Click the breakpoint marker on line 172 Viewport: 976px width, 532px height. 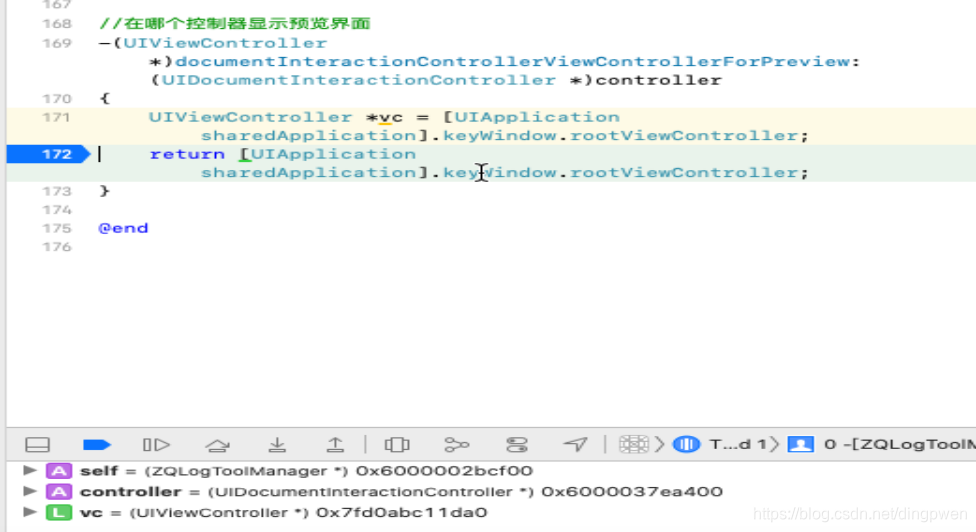pos(49,154)
